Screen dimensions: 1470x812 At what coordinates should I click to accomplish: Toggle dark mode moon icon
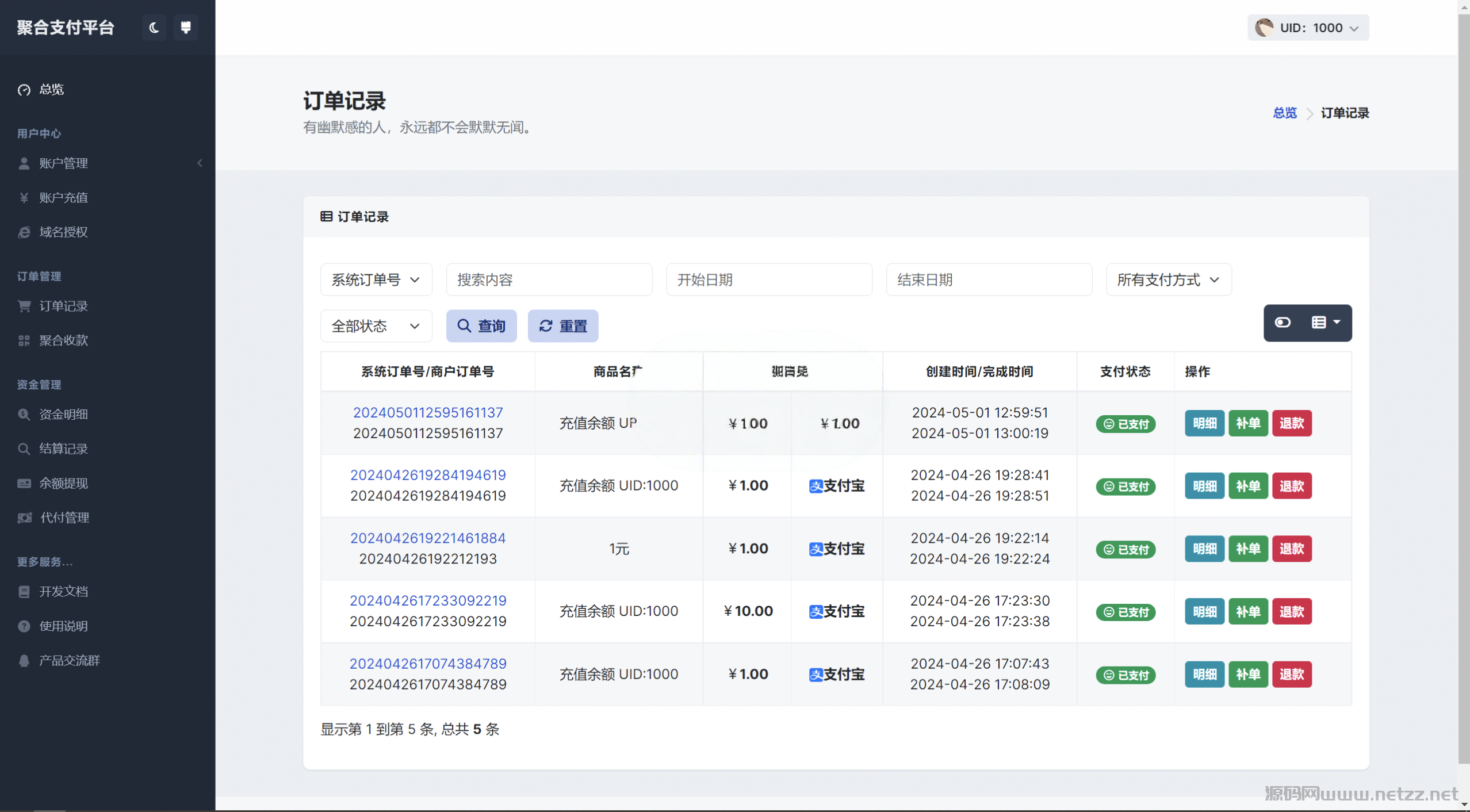pos(154,28)
